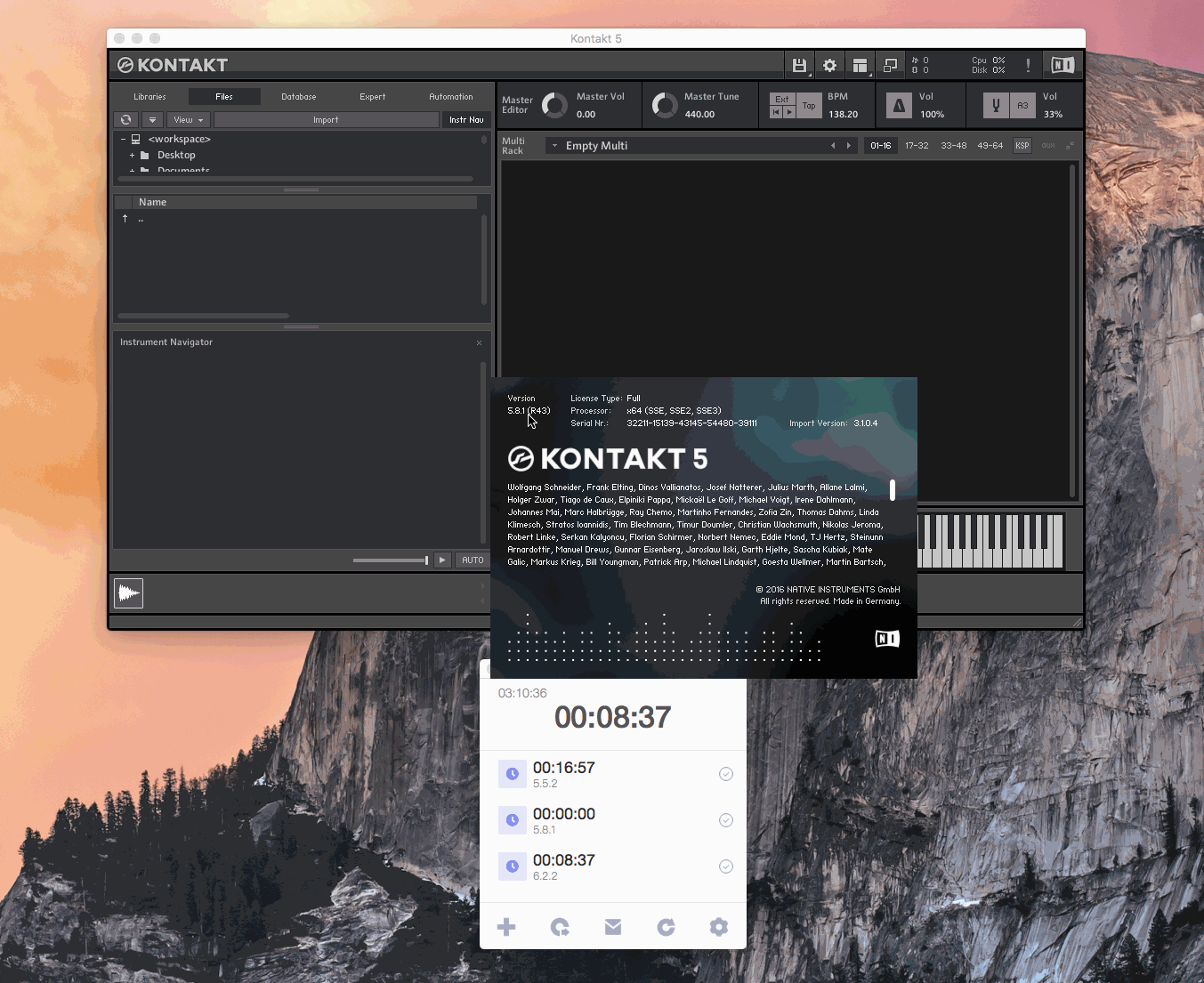Select rack page 17-32
The image size is (1204, 983).
917,145
